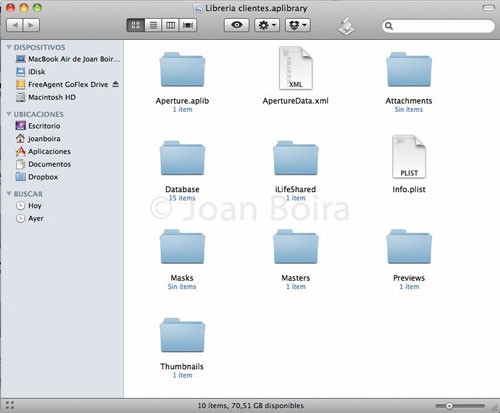Viewport: 500px width, 413px height.
Task: Click the green zoom window button
Action: coord(37,8)
